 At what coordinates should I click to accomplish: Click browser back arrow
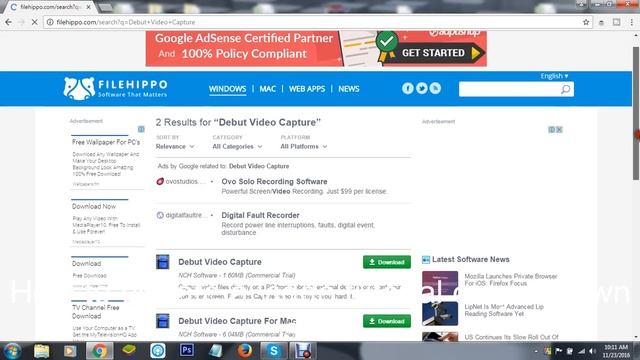[9, 22]
